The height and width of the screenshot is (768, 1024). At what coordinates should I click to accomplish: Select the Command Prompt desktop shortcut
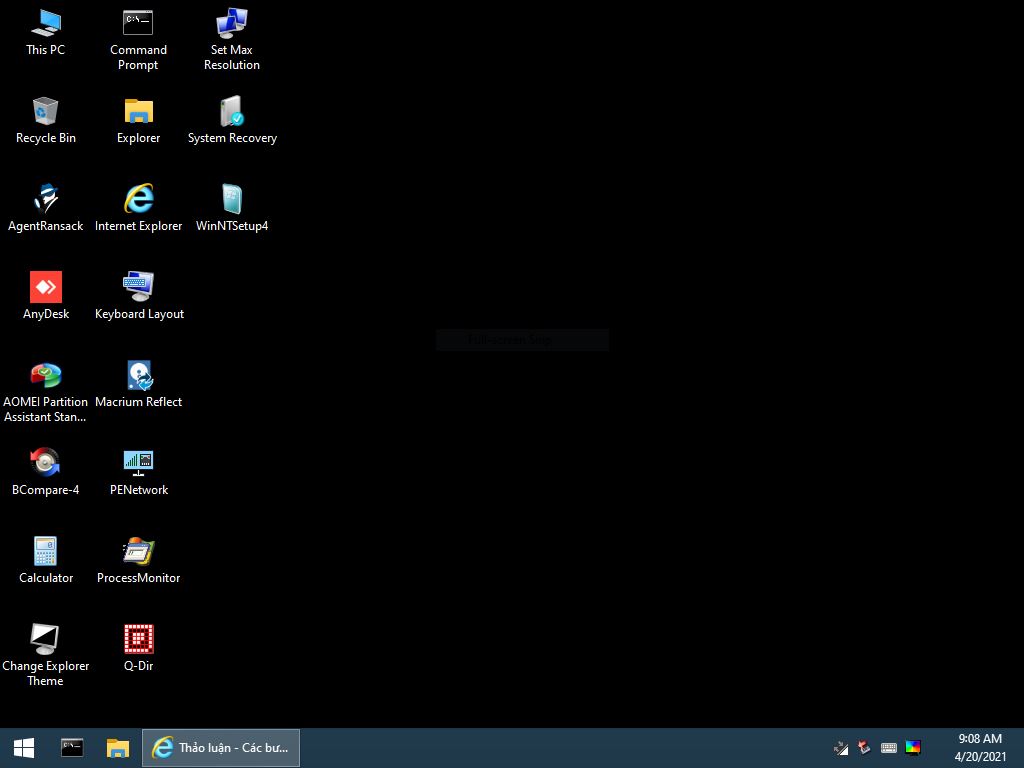coord(138,40)
